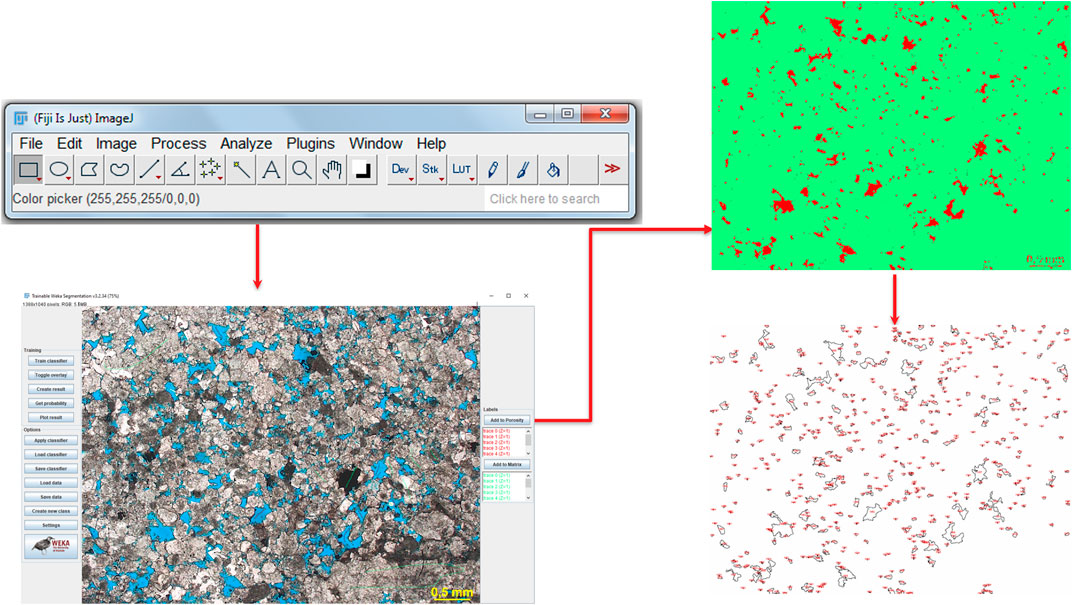The height and width of the screenshot is (605, 1072).
Task: Click the Load data button
Action: [x=51, y=483]
